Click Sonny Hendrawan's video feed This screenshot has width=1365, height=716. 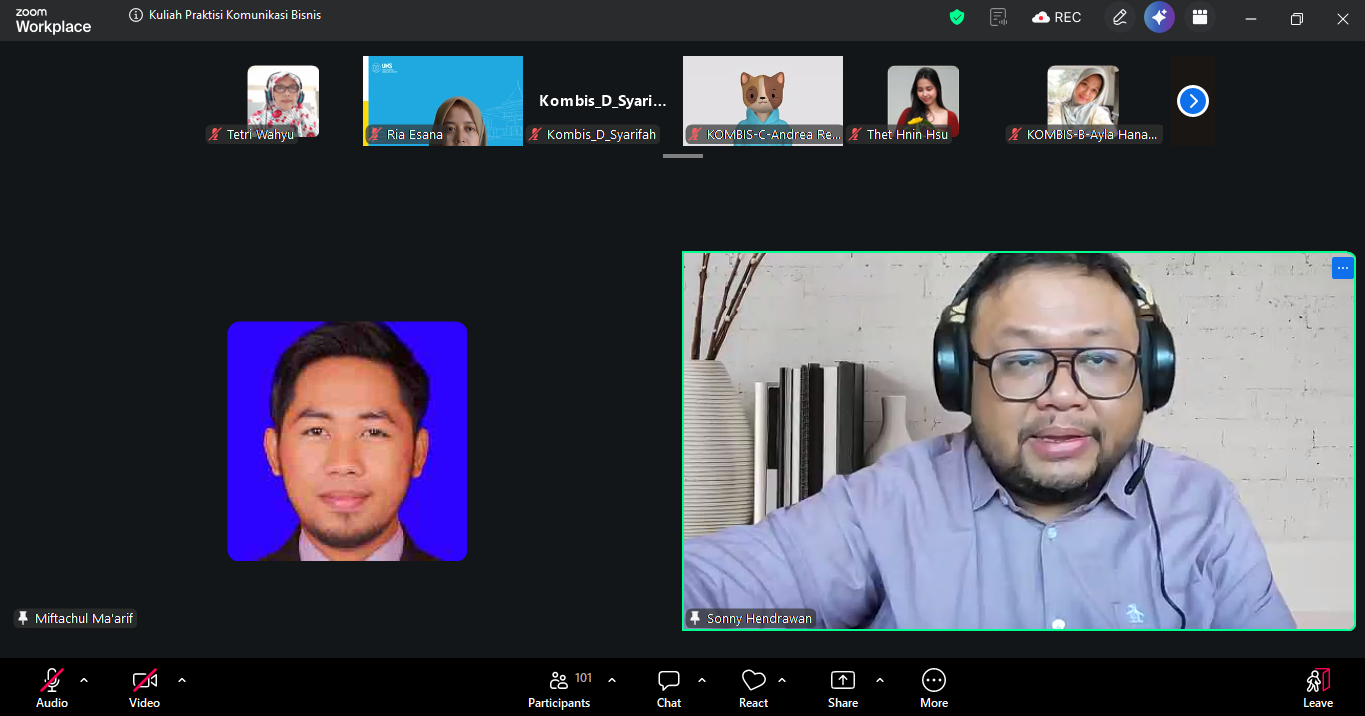pyautogui.click(x=1019, y=441)
